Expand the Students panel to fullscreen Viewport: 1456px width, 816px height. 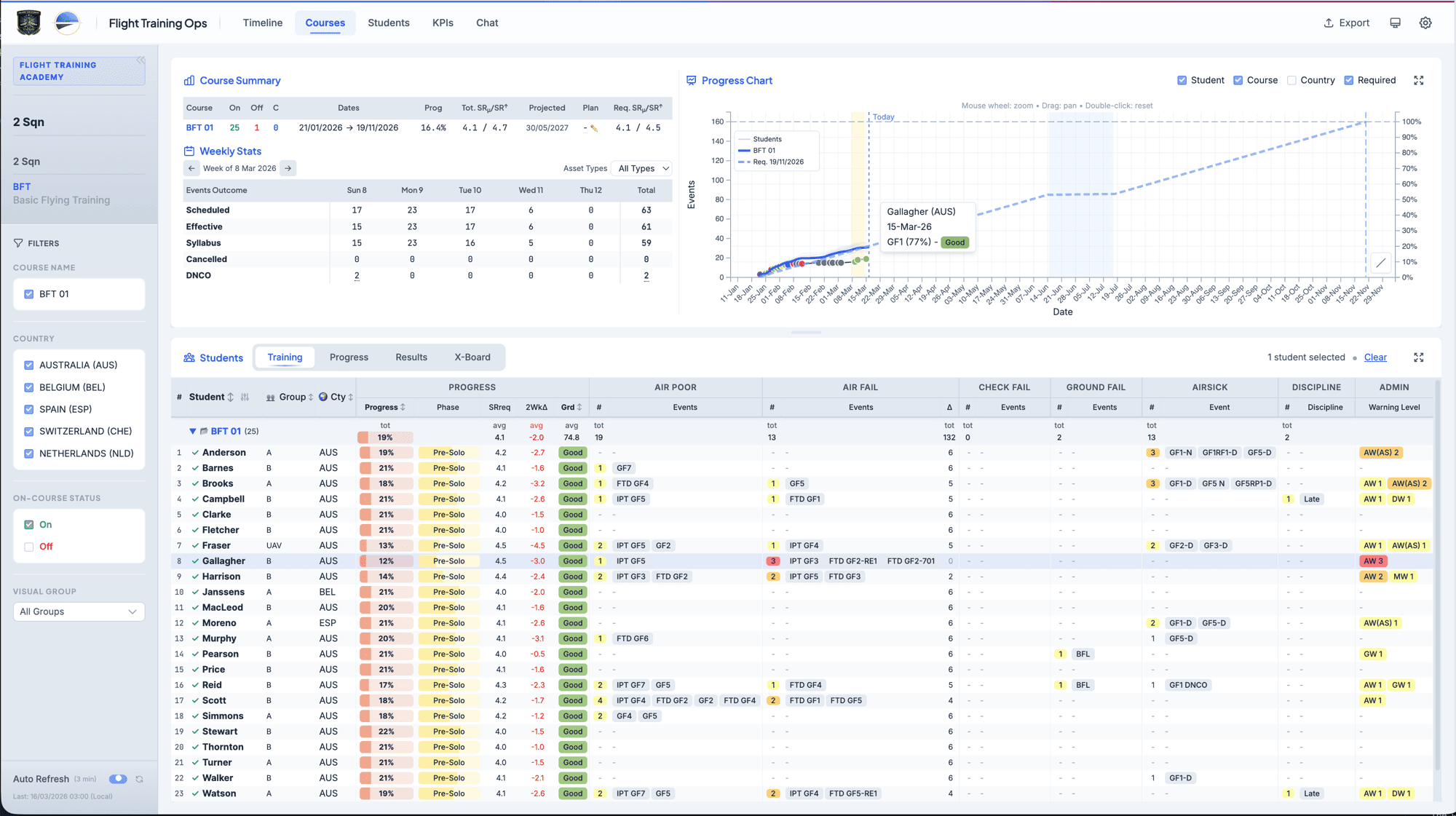1418,357
